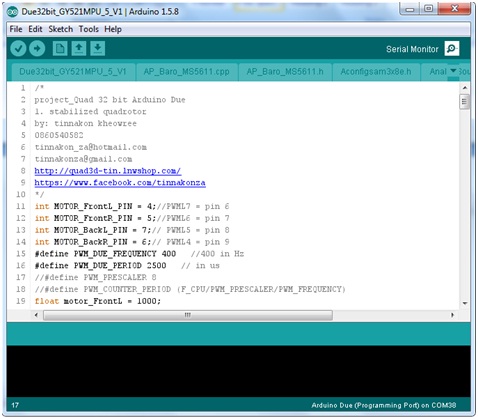
Task: Click the text 'tinnakon_za@hotmail.com'
Action: (x=91, y=147)
